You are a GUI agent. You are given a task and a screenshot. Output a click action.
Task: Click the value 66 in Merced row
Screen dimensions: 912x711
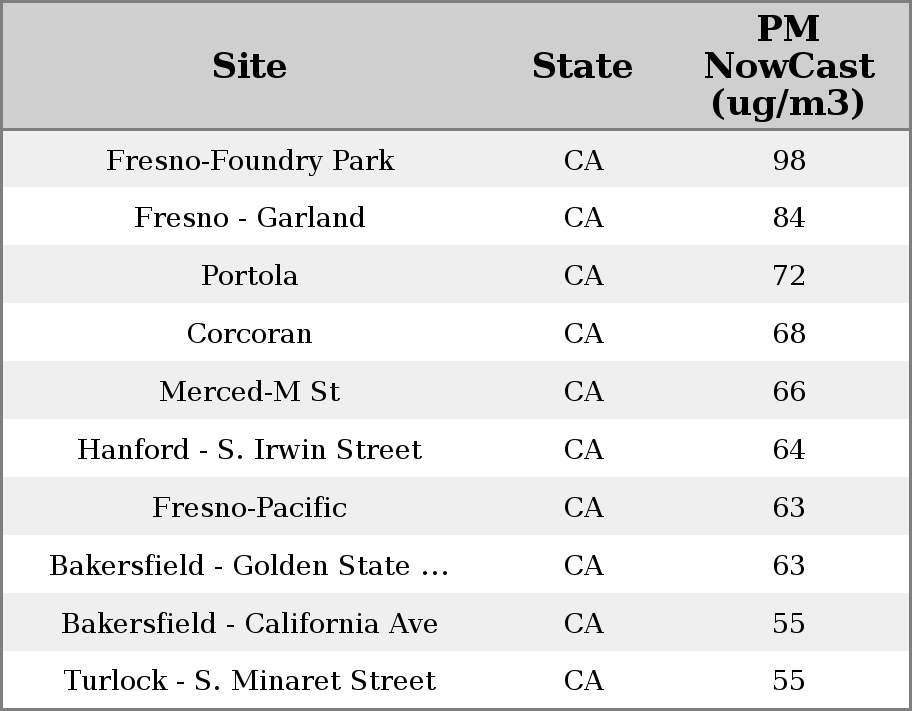789,392
